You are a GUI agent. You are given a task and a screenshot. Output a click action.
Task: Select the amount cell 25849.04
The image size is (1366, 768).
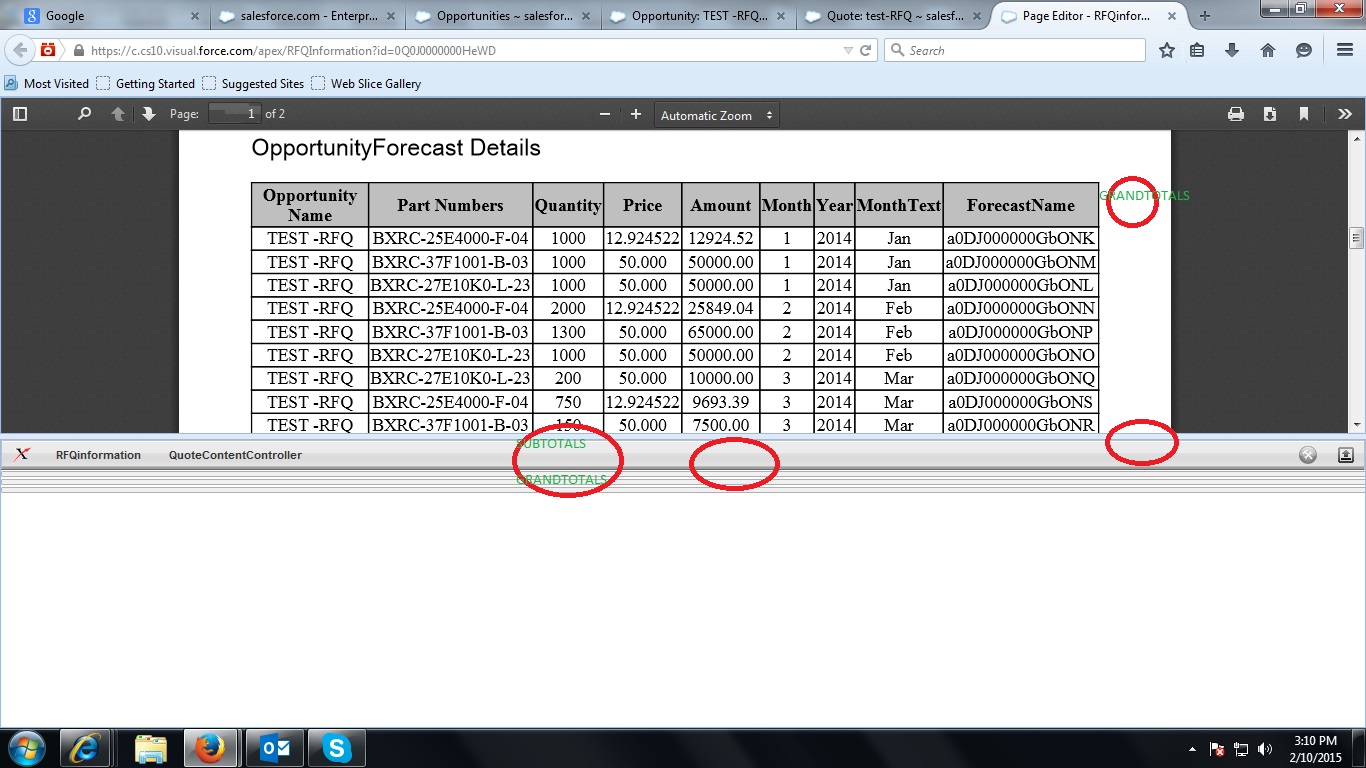click(x=721, y=309)
